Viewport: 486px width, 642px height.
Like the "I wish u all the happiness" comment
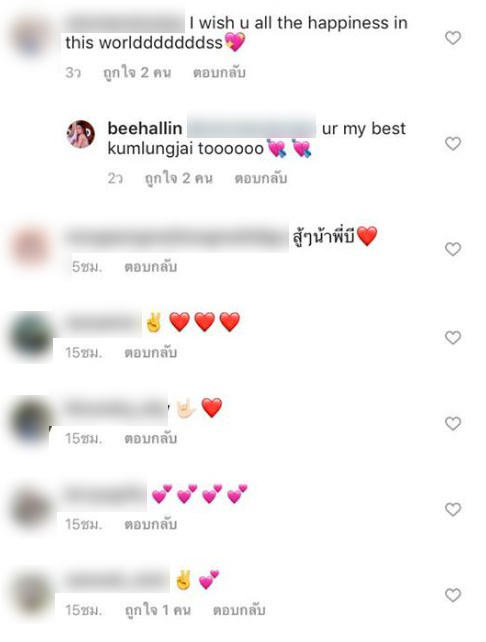point(453,38)
